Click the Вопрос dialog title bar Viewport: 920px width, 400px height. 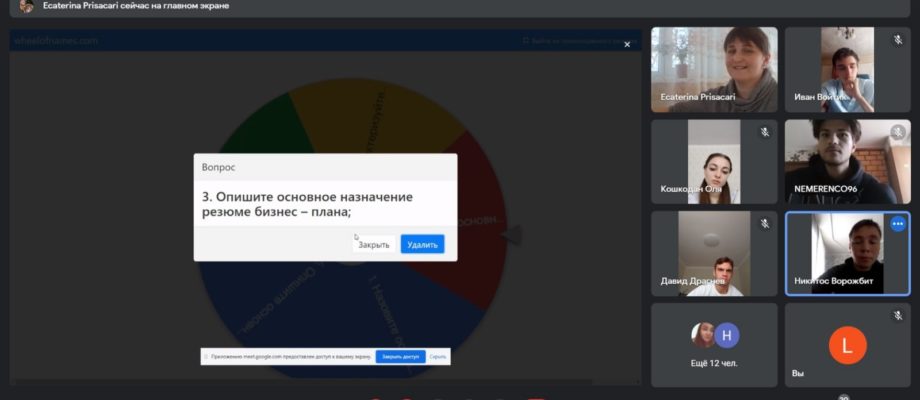(x=325, y=167)
